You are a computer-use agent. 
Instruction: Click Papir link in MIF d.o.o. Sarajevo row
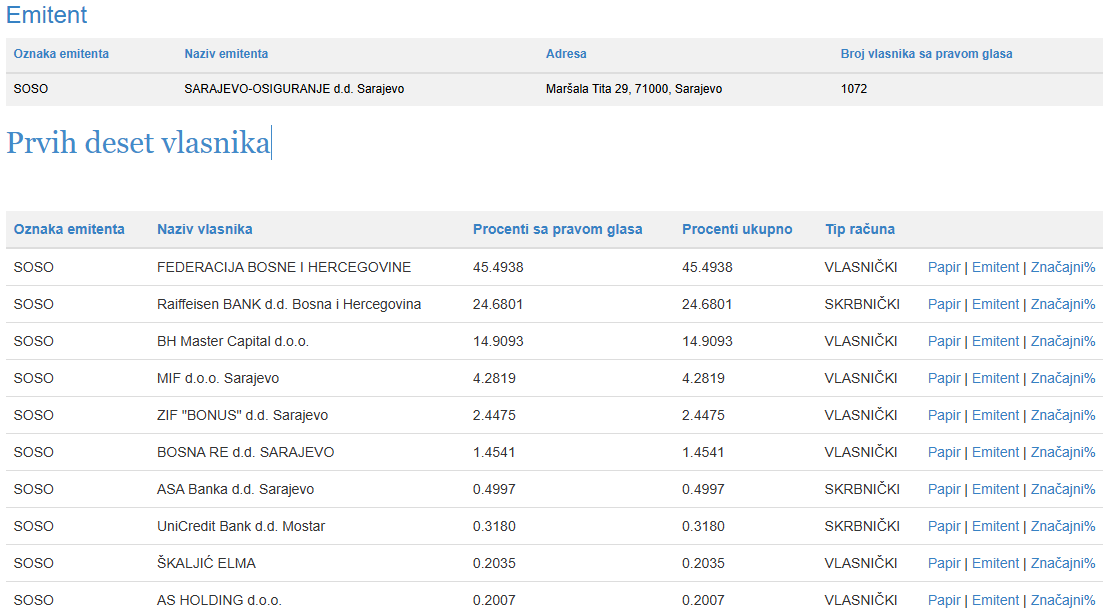coord(943,378)
